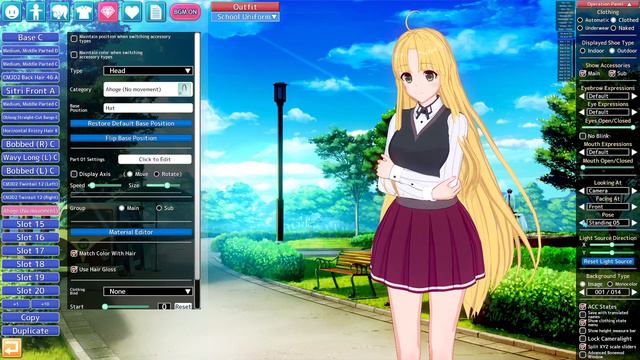640x360 pixels.
Task: Enable Display Axis checkbox
Action: click(x=74, y=174)
